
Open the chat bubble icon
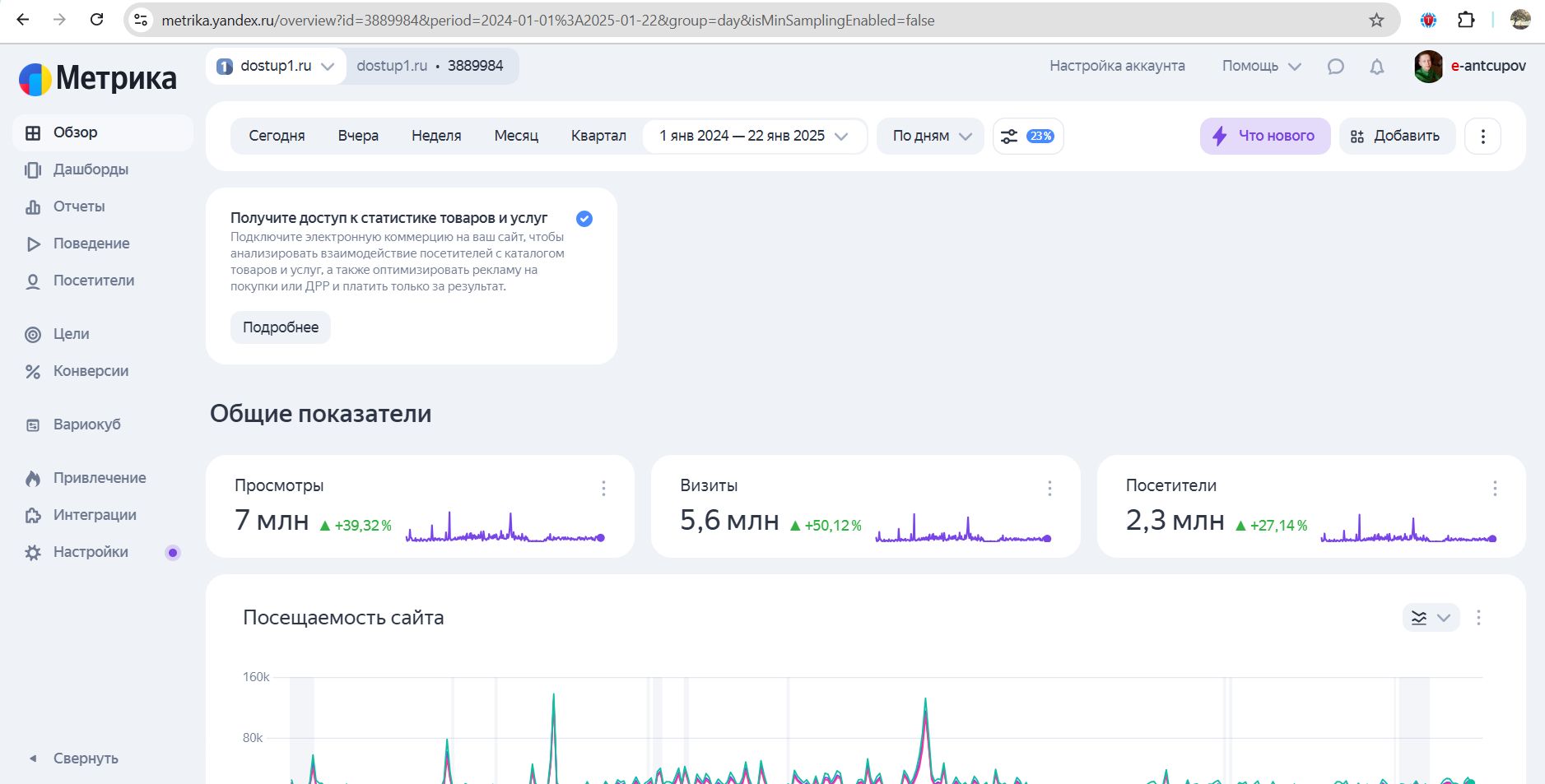coord(1335,67)
